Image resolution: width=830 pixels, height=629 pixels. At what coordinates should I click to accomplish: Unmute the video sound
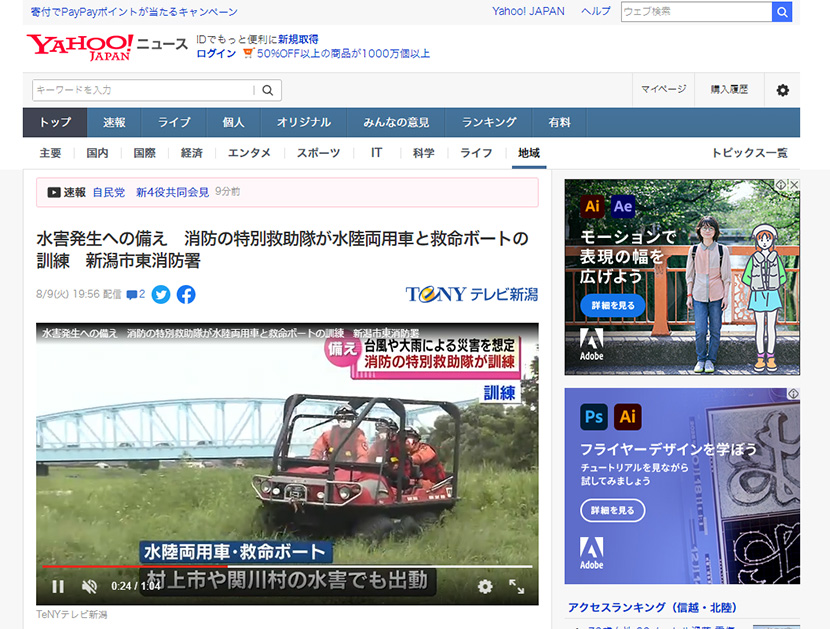coord(89,587)
